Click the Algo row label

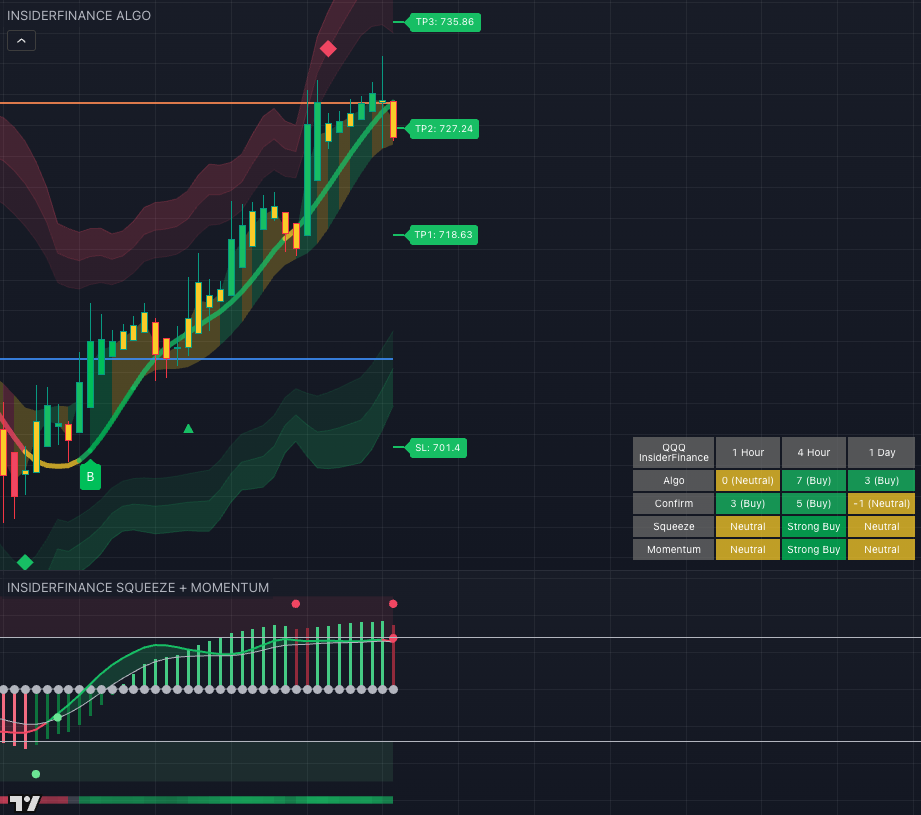tap(674, 480)
